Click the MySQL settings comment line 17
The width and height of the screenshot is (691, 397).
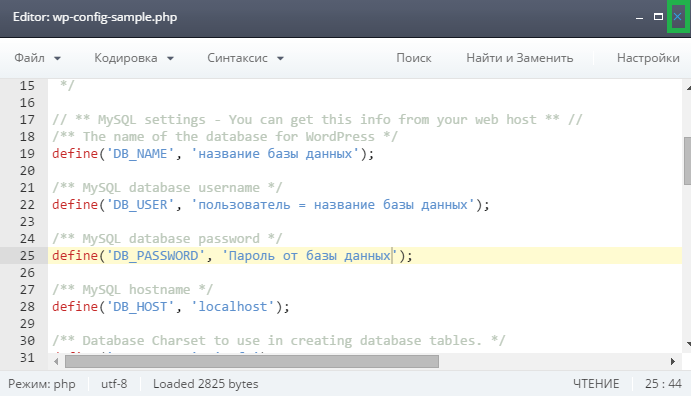coord(317,120)
